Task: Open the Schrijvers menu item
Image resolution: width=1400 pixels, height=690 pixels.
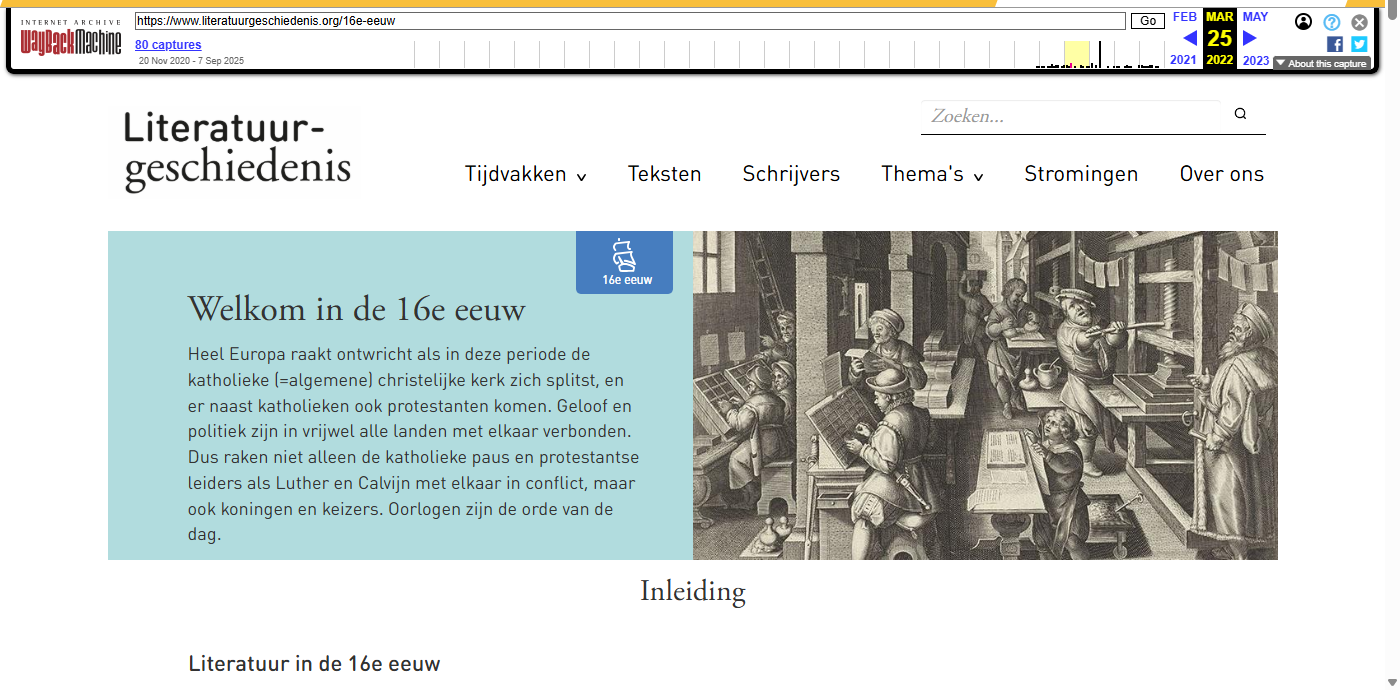Action: 791,174
